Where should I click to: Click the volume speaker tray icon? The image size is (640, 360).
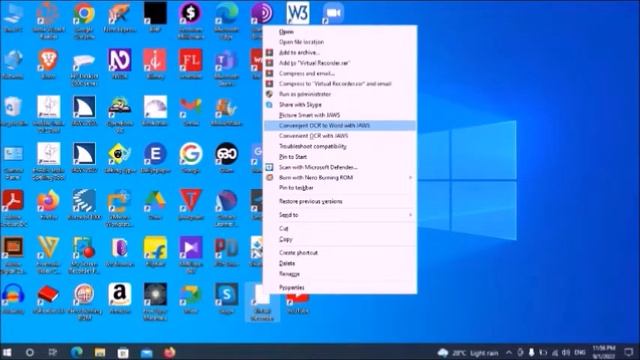click(566, 352)
